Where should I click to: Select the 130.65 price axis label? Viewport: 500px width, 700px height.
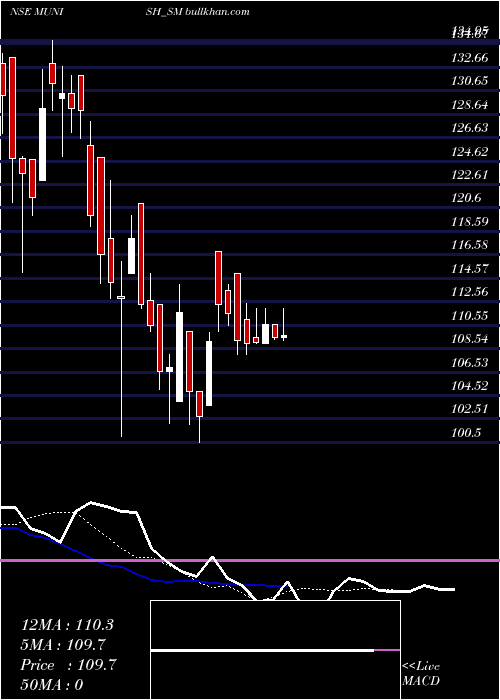pos(470,81)
